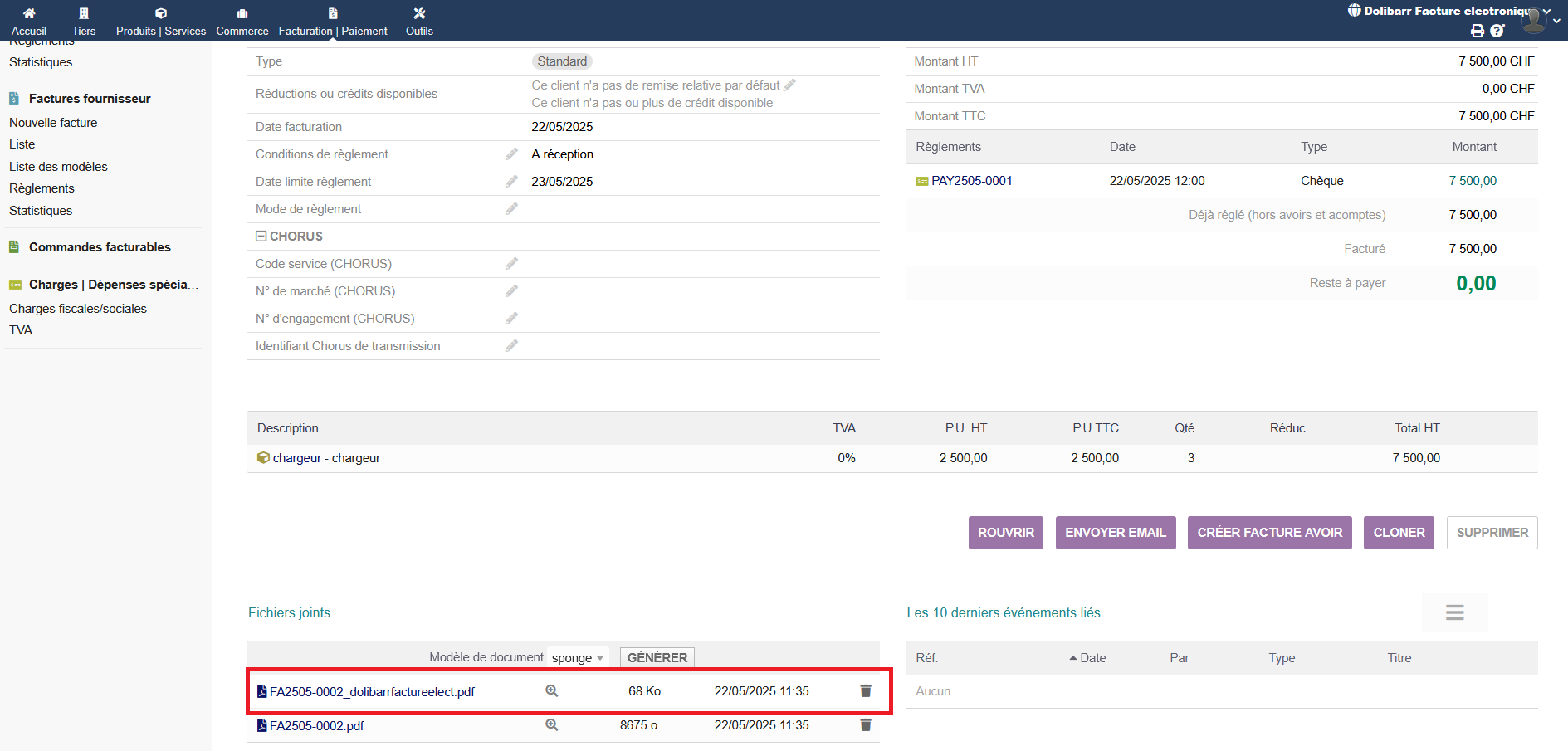Click the print icon in top bar
This screenshot has width=1568, height=751.
point(1478,31)
